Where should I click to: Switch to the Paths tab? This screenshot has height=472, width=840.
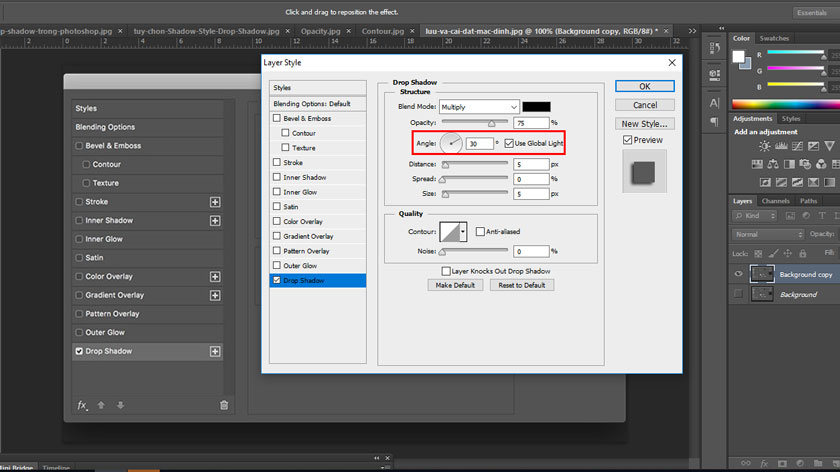(808, 201)
